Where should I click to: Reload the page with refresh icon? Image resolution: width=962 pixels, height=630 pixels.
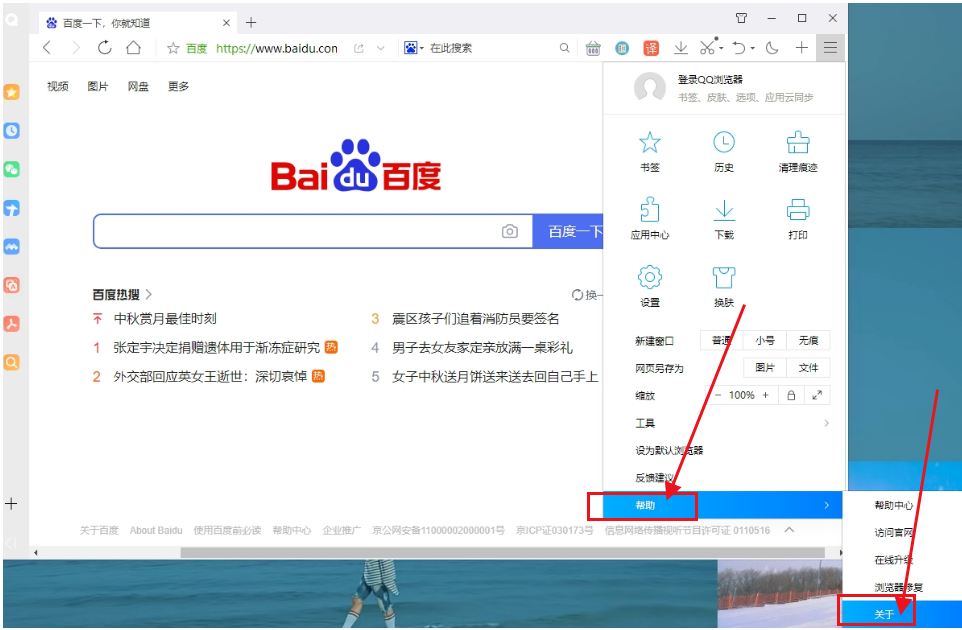point(104,48)
